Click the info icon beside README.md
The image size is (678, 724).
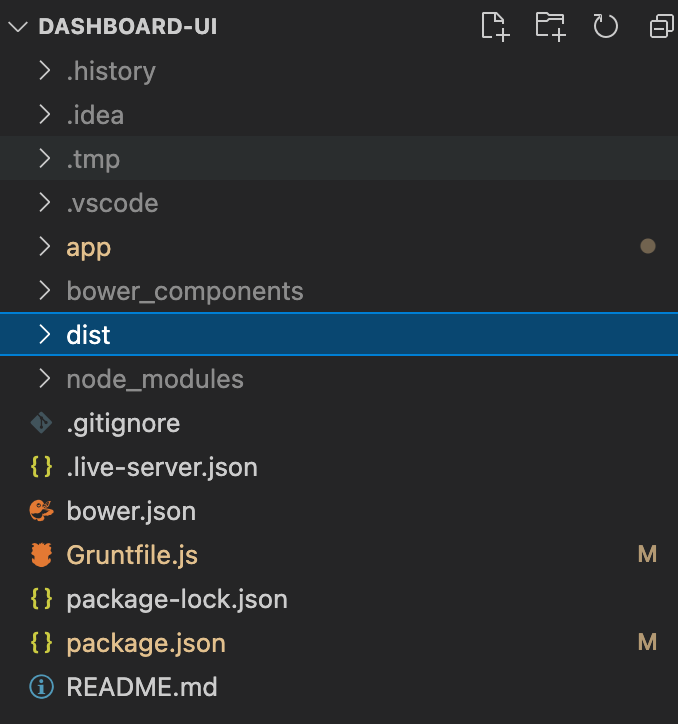click(41, 687)
